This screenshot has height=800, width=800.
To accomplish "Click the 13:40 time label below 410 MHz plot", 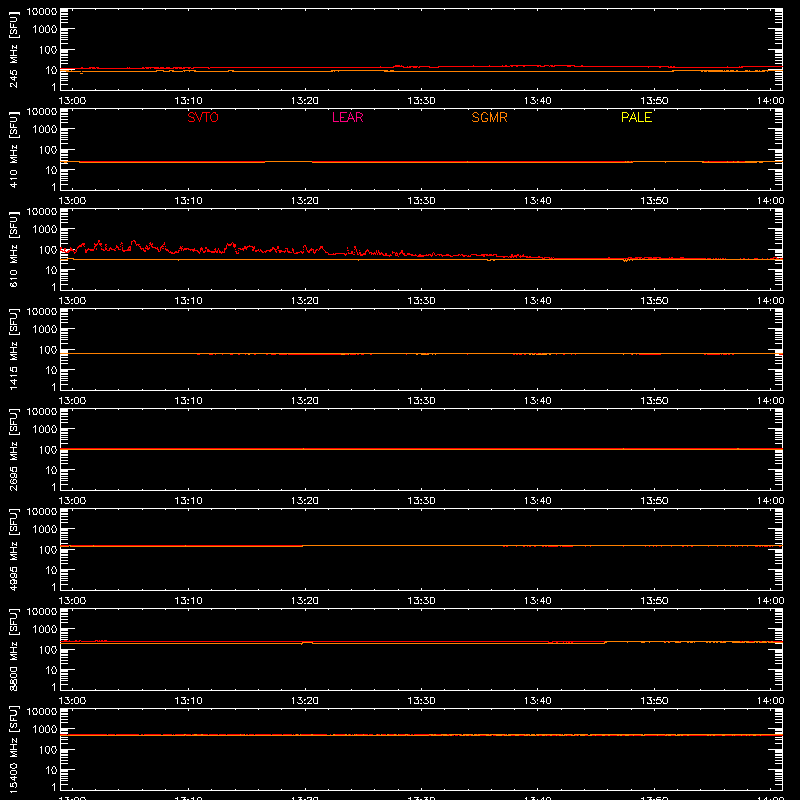I will tap(538, 201).
